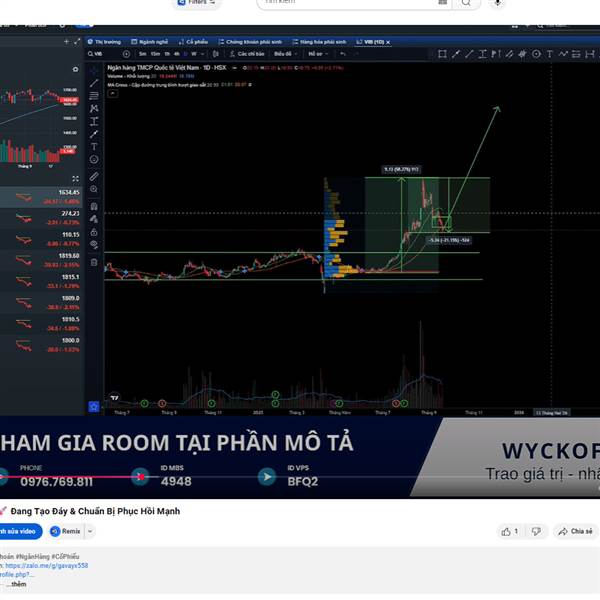
Task: Select the text tool in top toolbar
Action: click(x=549, y=54)
